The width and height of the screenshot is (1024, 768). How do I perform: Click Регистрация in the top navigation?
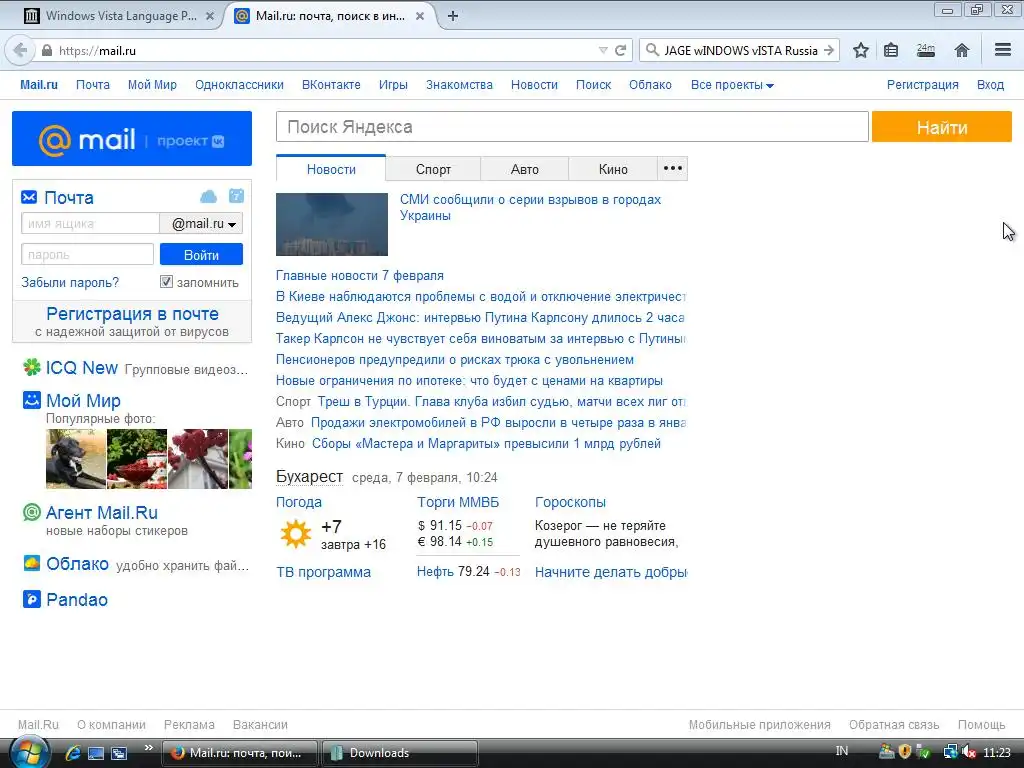[x=922, y=85]
